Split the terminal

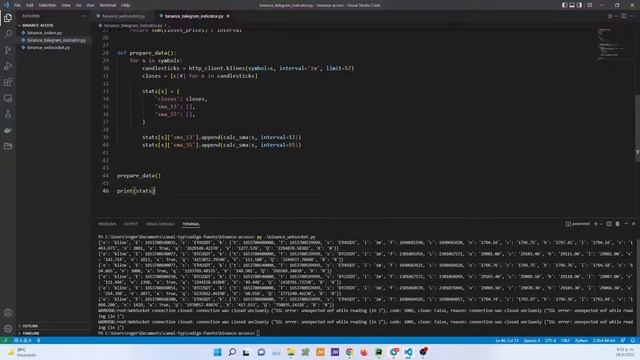609,224
